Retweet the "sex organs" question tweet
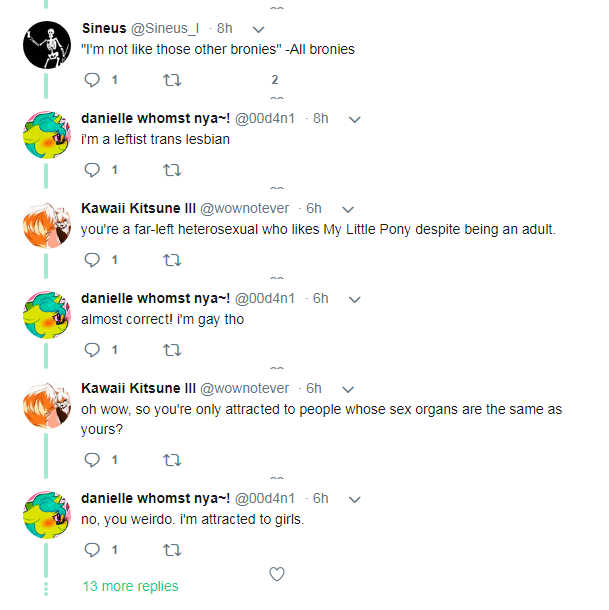Viewport: 609px width, 610px height. coord(172,460)
